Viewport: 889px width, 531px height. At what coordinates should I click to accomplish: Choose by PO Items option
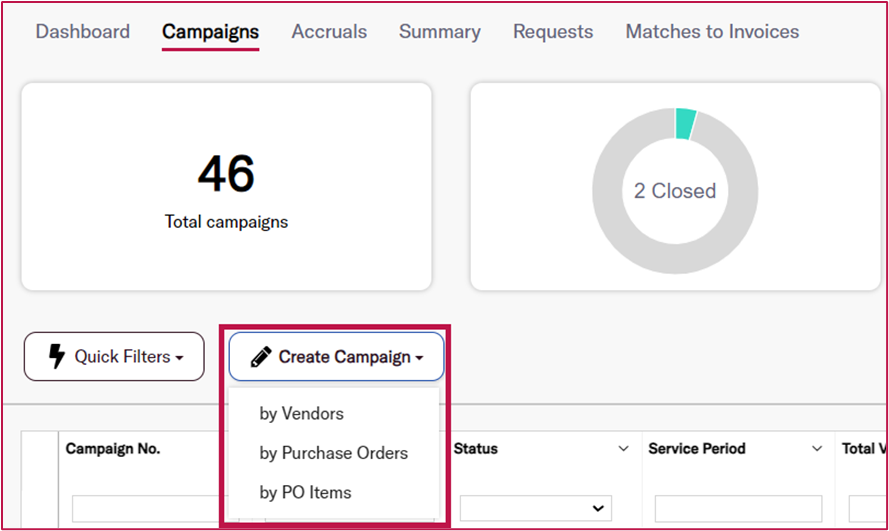(306, 492)
